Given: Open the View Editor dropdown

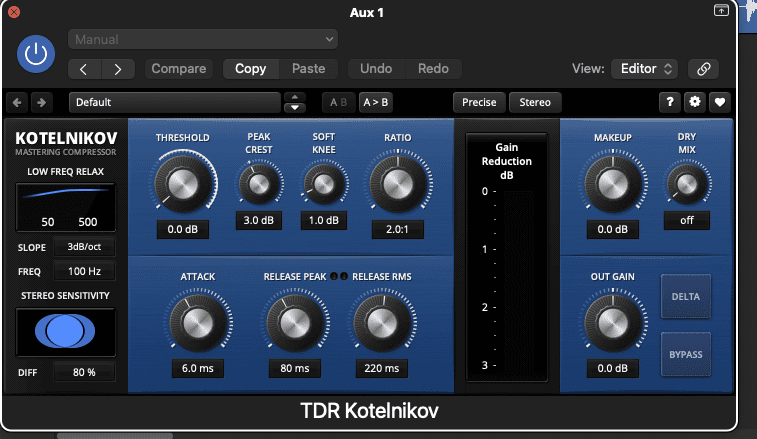Looking at the screenshot, I should pos(645,69).
